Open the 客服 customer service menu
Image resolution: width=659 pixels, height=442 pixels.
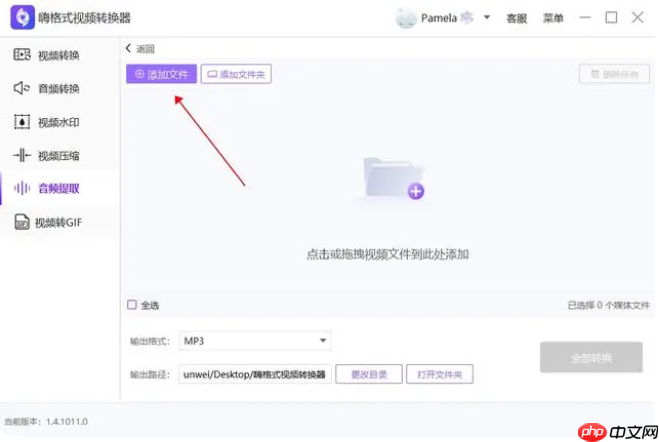517,18
